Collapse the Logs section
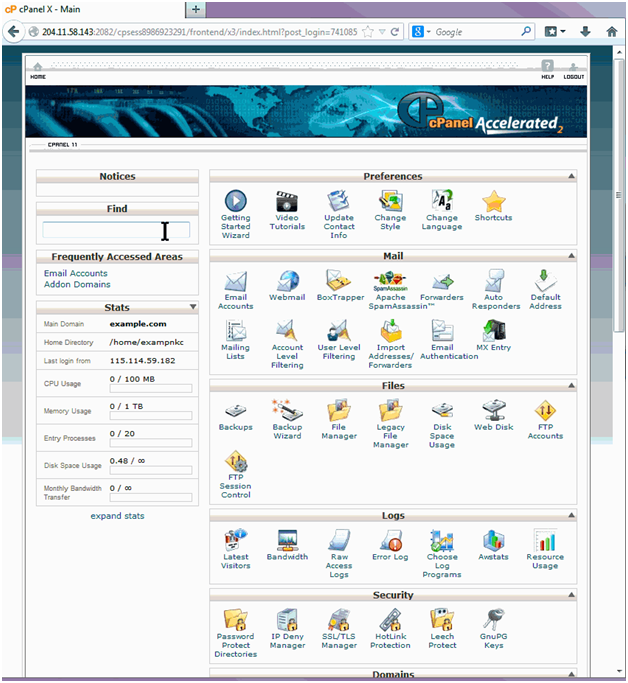This screenshot has height=683, width=628. tap(571, 515)
